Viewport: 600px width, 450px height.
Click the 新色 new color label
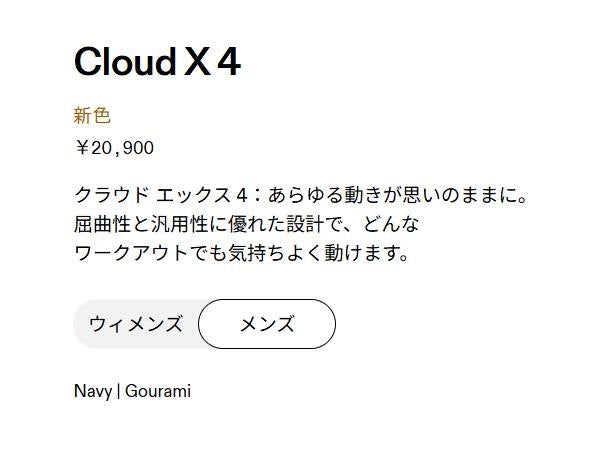(x=92, y=116)
